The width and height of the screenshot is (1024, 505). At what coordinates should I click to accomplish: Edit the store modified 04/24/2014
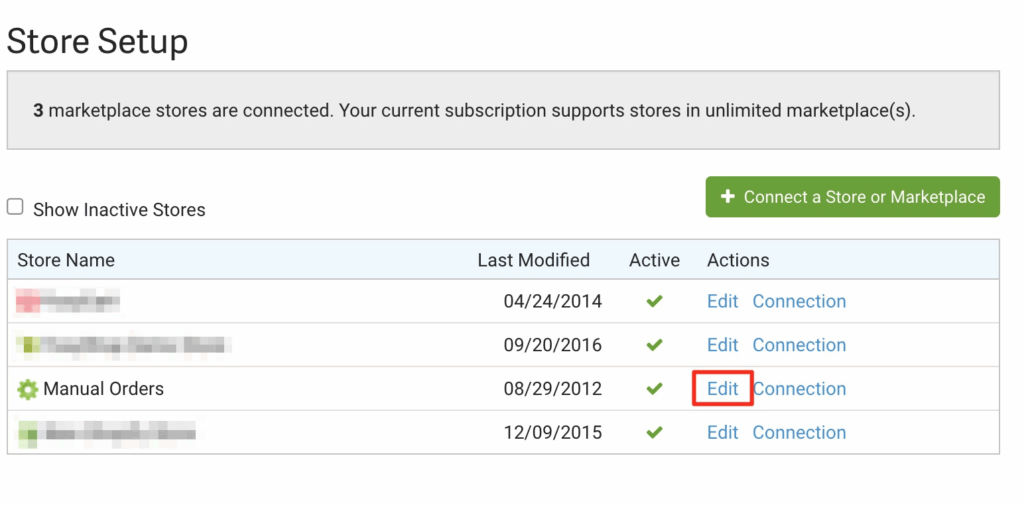722,301
